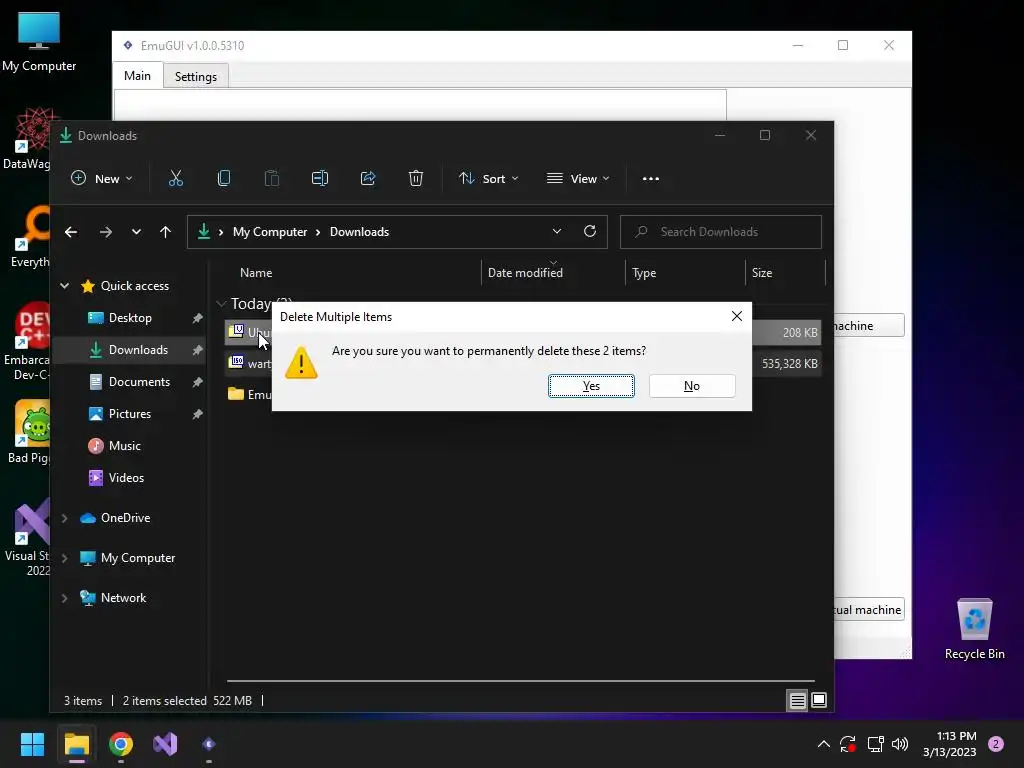
Task: Close the Delete Multiple Items dialog
Action: click(x=737, y=316)
